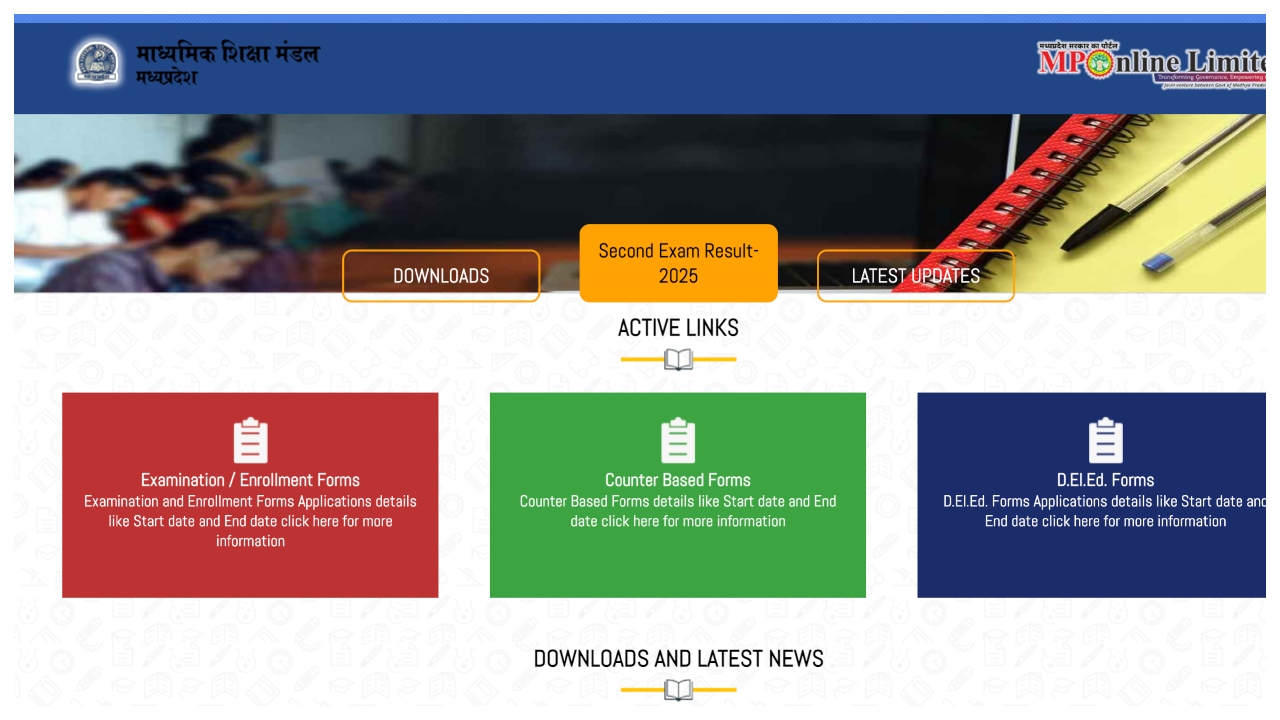Open the D.El.Ed. Forms title link
1280x720 pixels.
(1105, 480)
